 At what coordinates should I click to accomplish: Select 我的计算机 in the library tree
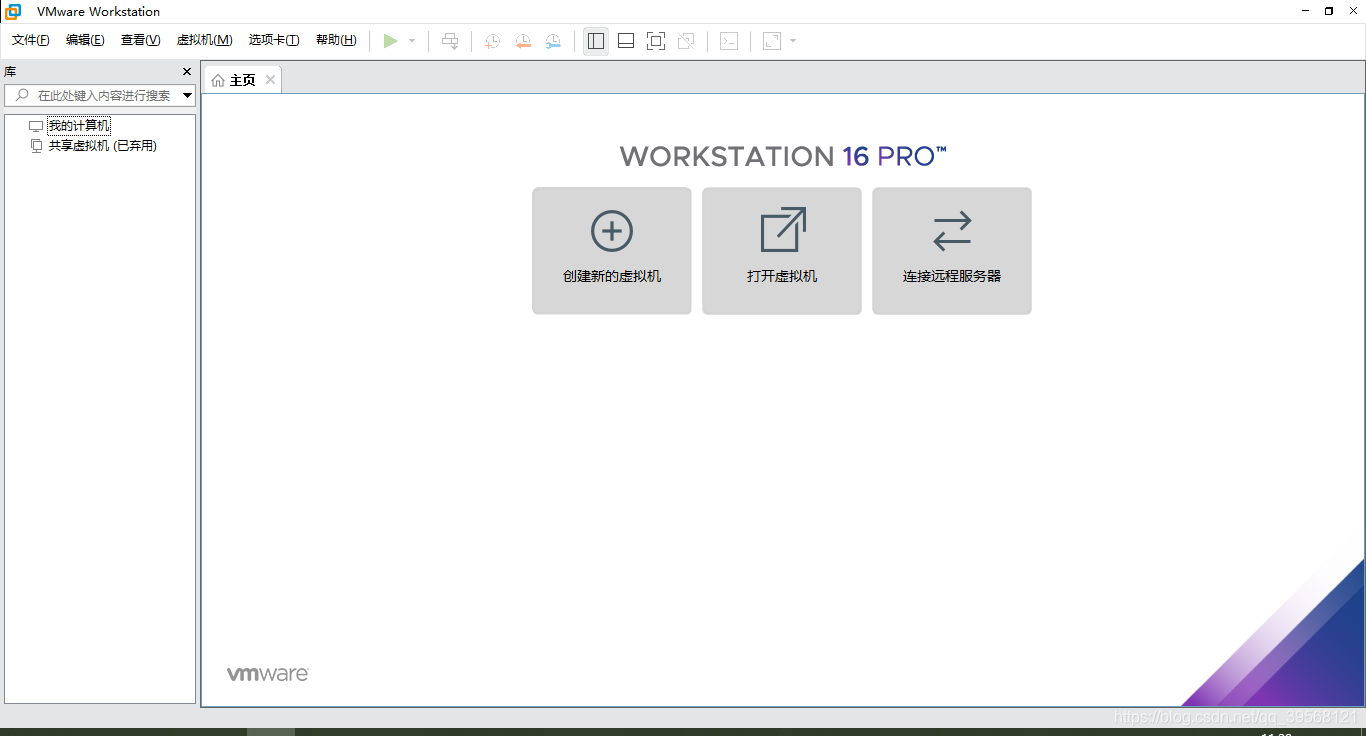pos(78,125)
